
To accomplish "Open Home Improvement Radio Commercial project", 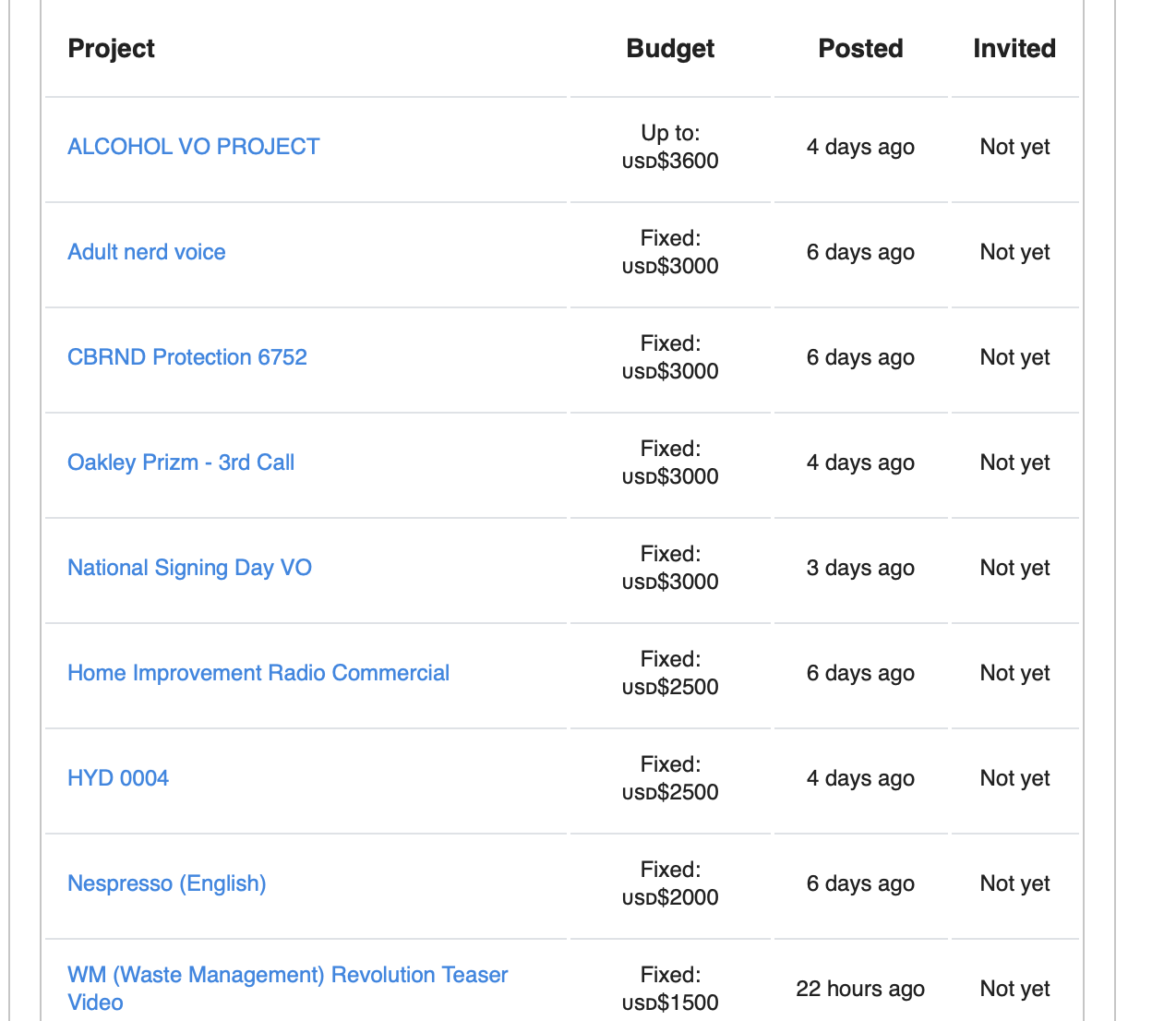I will 258,673.
